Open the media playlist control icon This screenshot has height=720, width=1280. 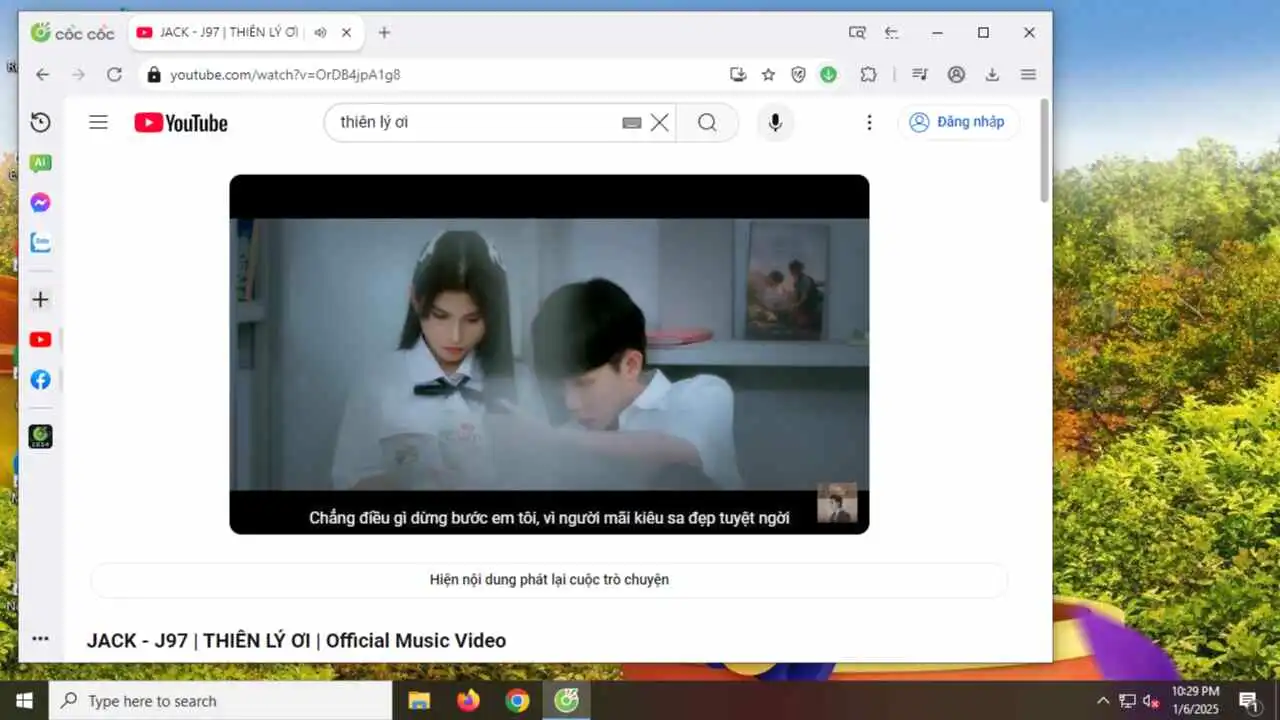click(921, 74)
